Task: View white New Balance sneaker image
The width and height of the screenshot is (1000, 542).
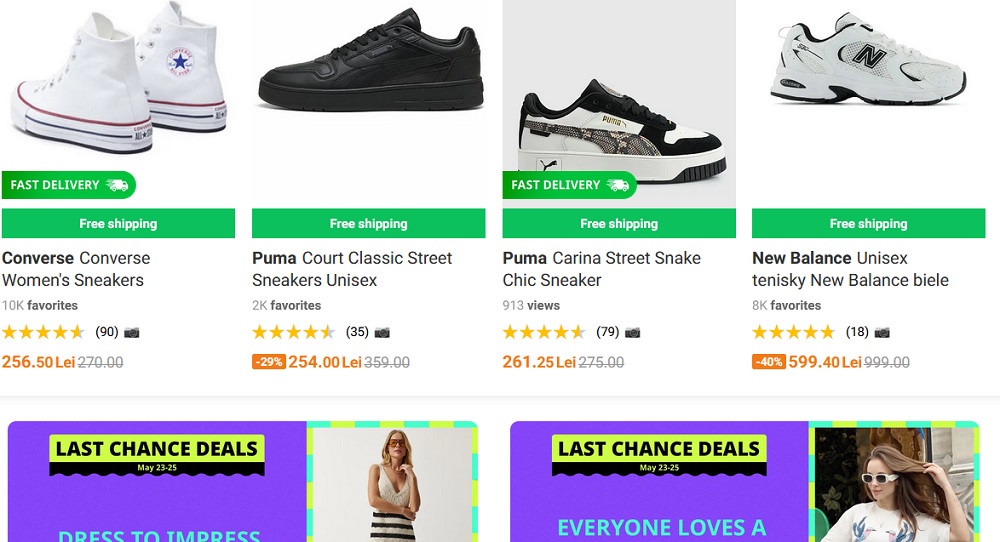Action: point(868,58)
